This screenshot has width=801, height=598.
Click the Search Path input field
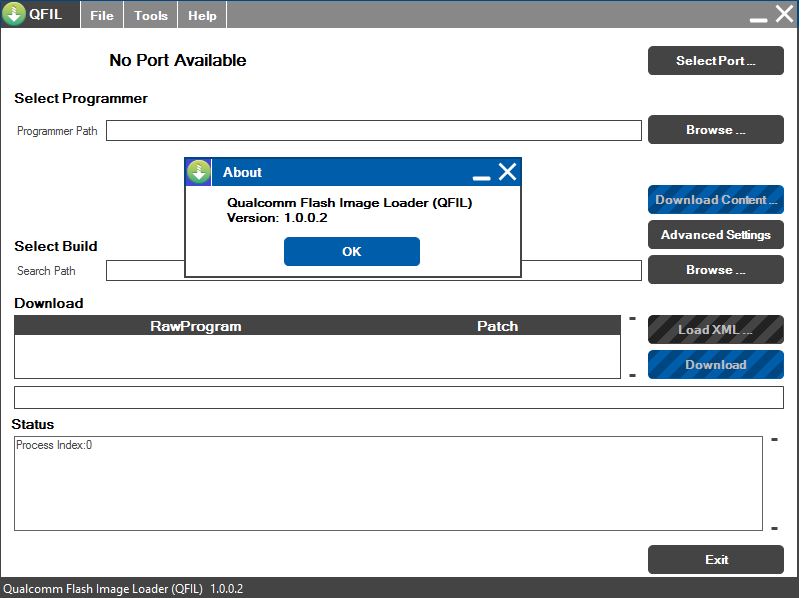[374, 271]
